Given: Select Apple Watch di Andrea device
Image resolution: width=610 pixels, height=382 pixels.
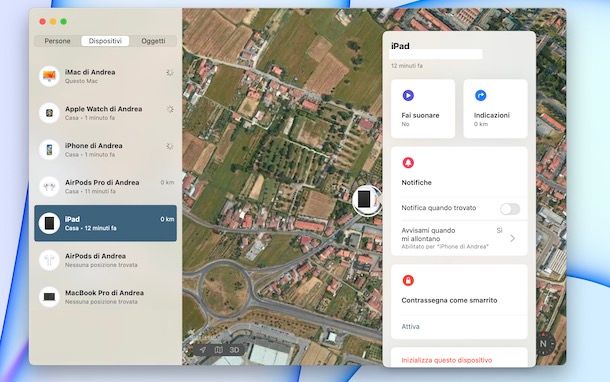Looking at the screenshot, I should point(105,113).
